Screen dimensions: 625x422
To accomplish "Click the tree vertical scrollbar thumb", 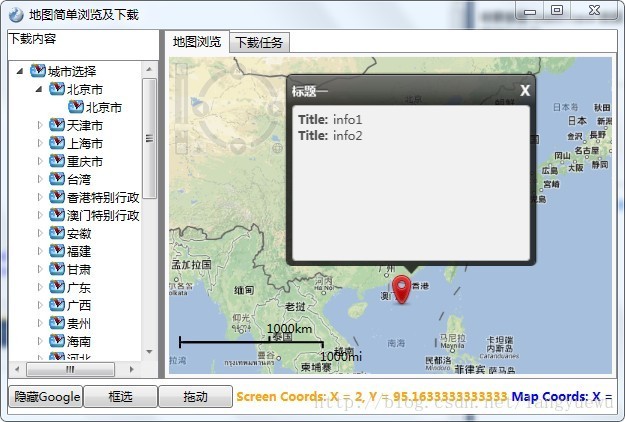I will [149, 138].
